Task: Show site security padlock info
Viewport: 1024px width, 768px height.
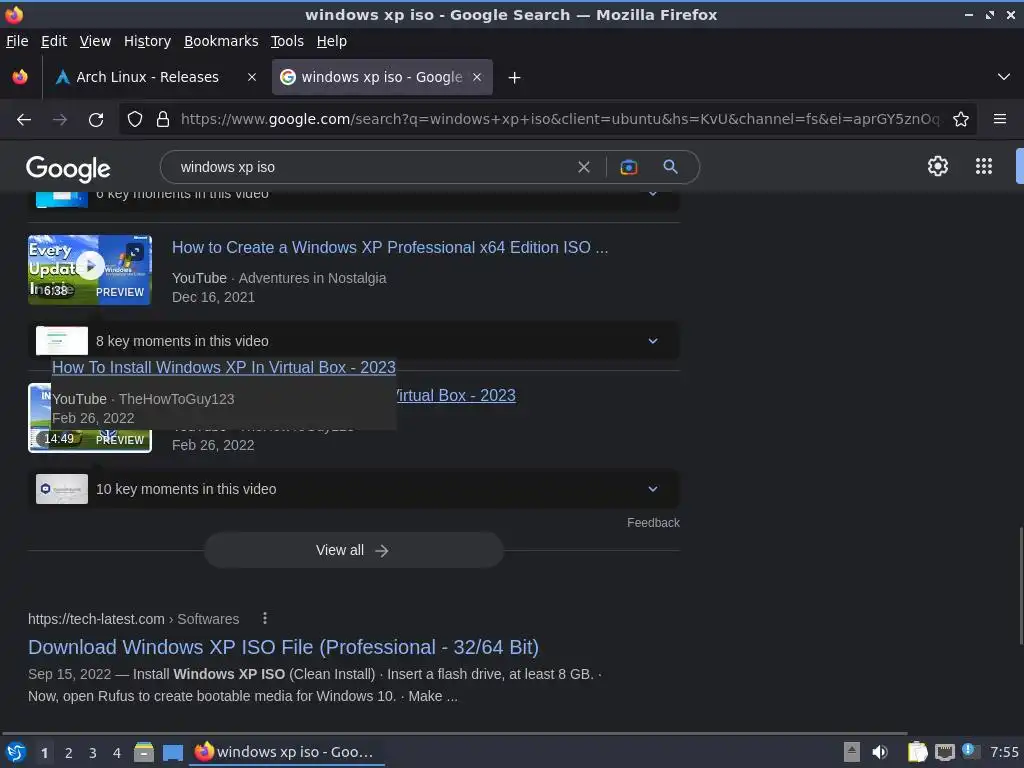Action: coord(163,120)
